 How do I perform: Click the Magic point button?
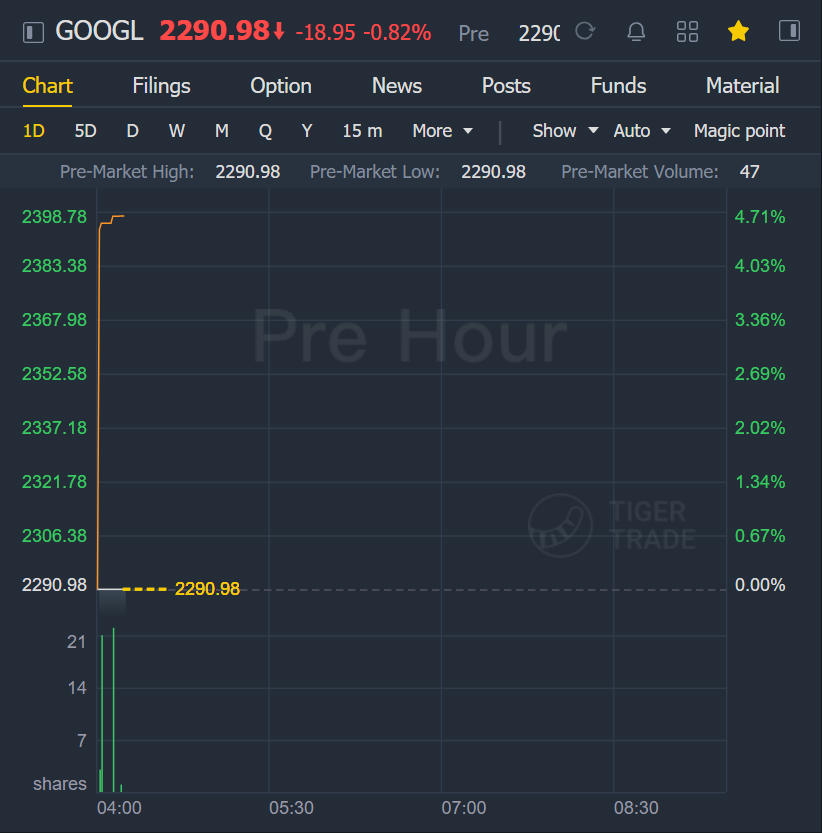point(739,131)
